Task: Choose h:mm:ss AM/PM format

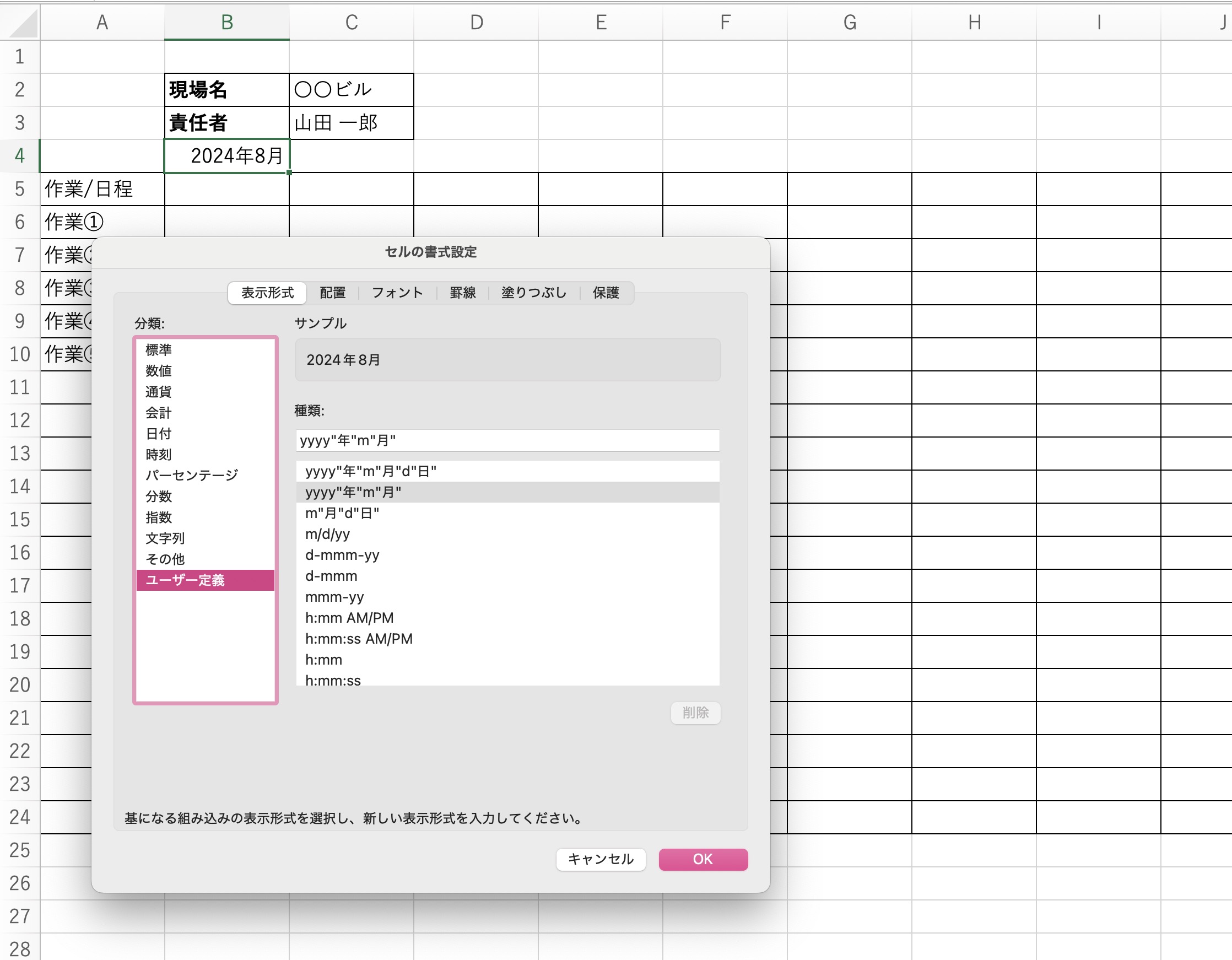Action: 507,638
